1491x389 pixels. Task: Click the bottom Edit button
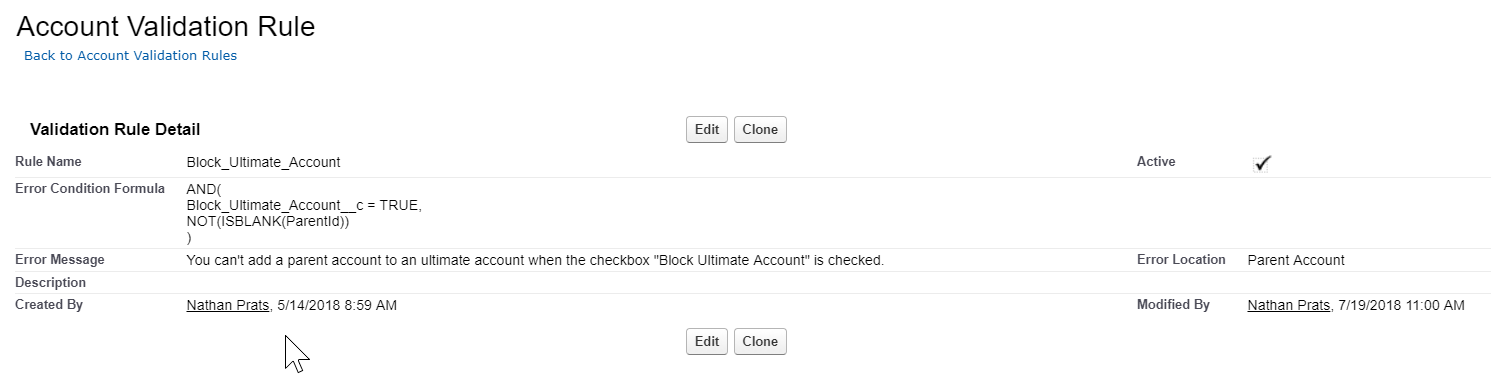coord(707,342)
